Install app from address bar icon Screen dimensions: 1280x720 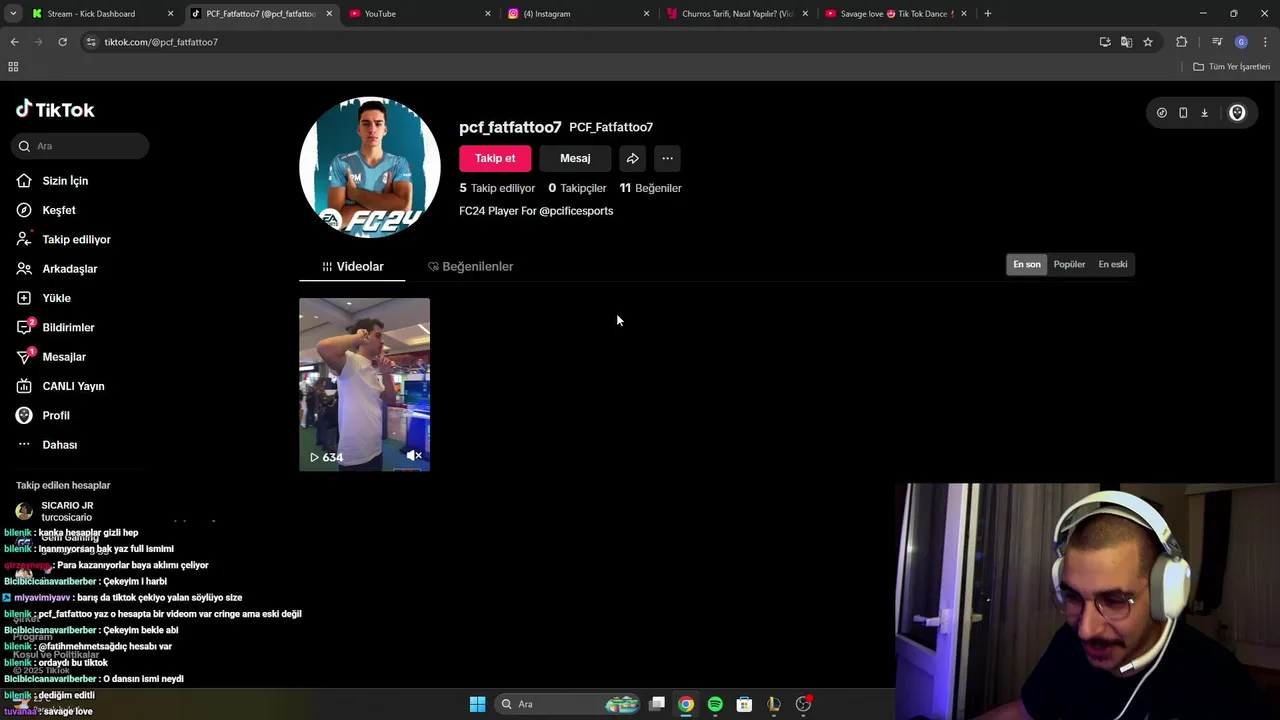(1105, 42)
